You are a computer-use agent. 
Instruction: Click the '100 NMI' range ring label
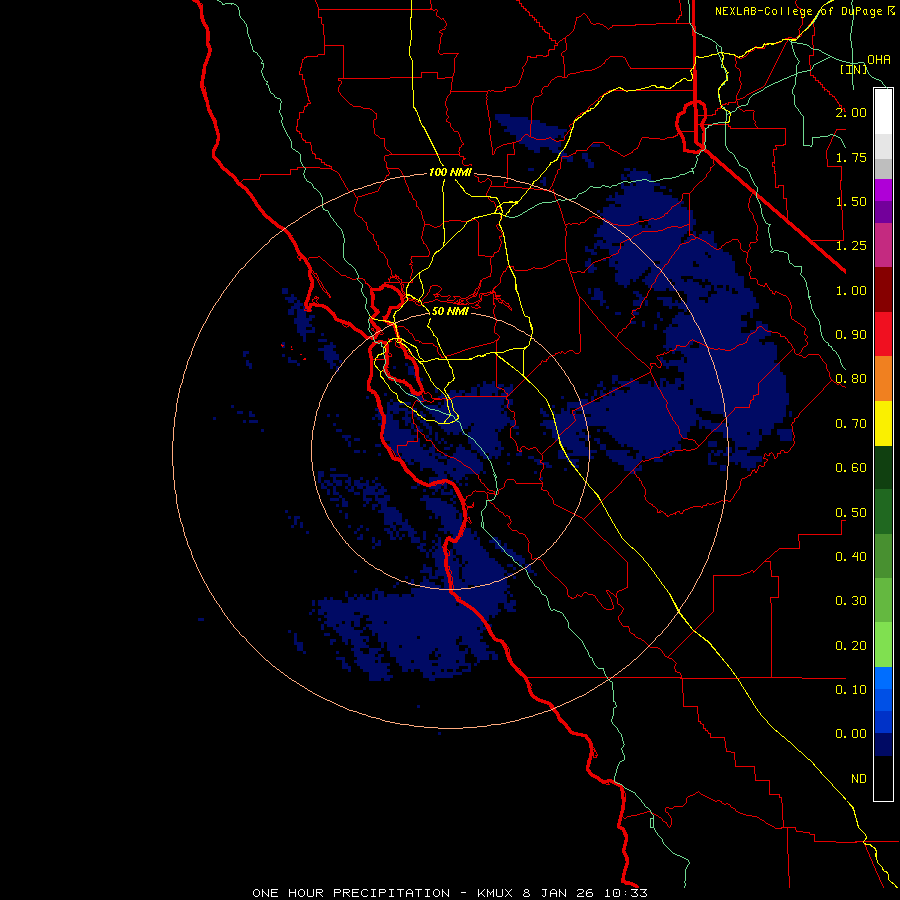[x=450, y=172]
